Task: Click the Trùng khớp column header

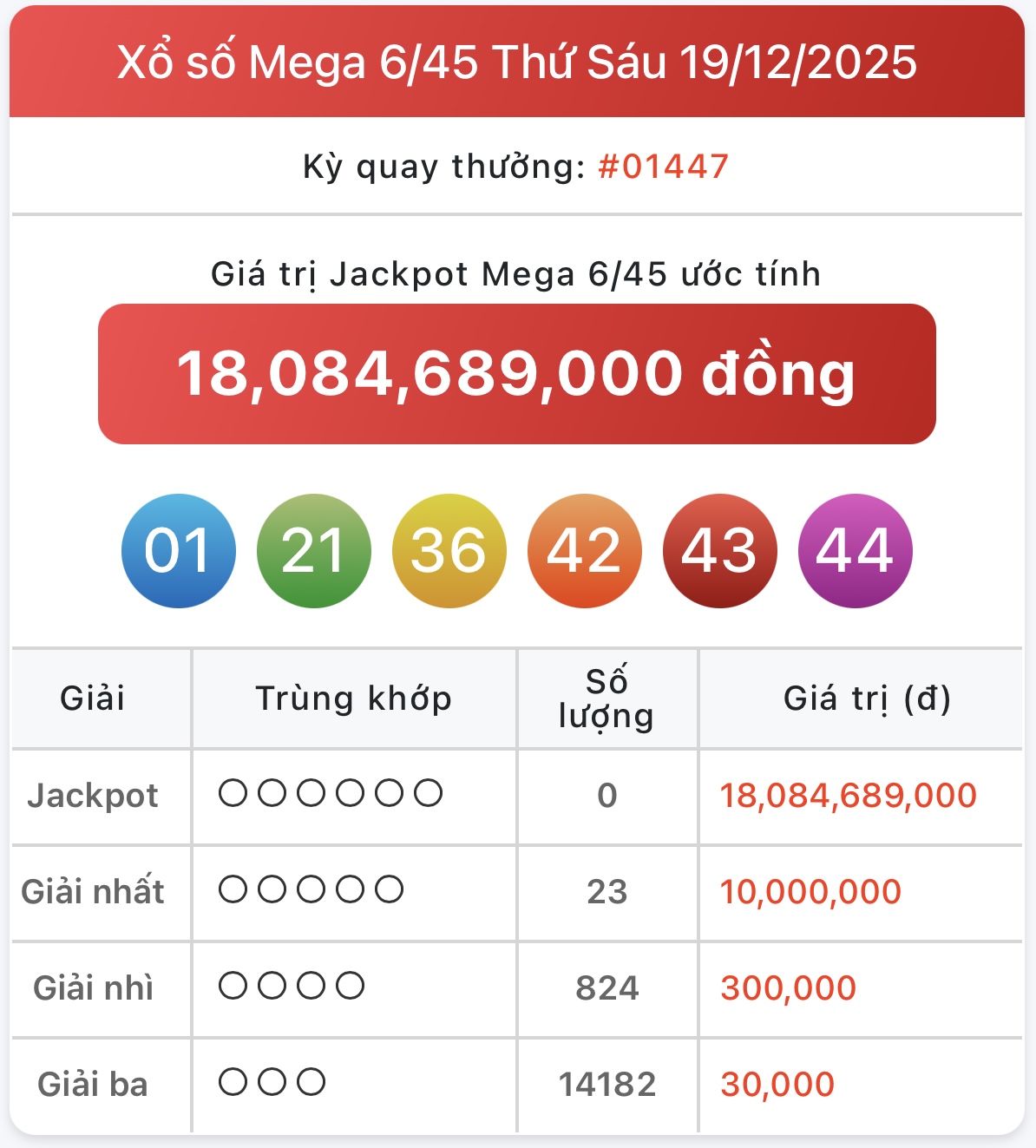Action: click(354, 699)
